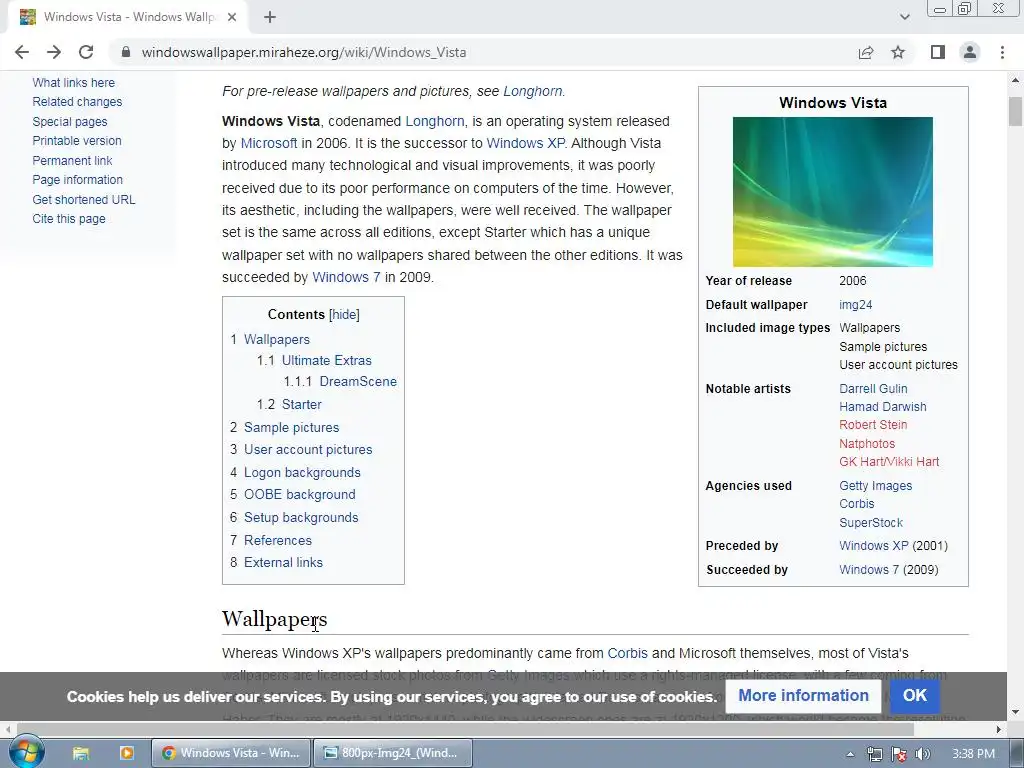Screen dimensions: 1024x768
Task: Open the browser side panel
Action: click(938, 52)
